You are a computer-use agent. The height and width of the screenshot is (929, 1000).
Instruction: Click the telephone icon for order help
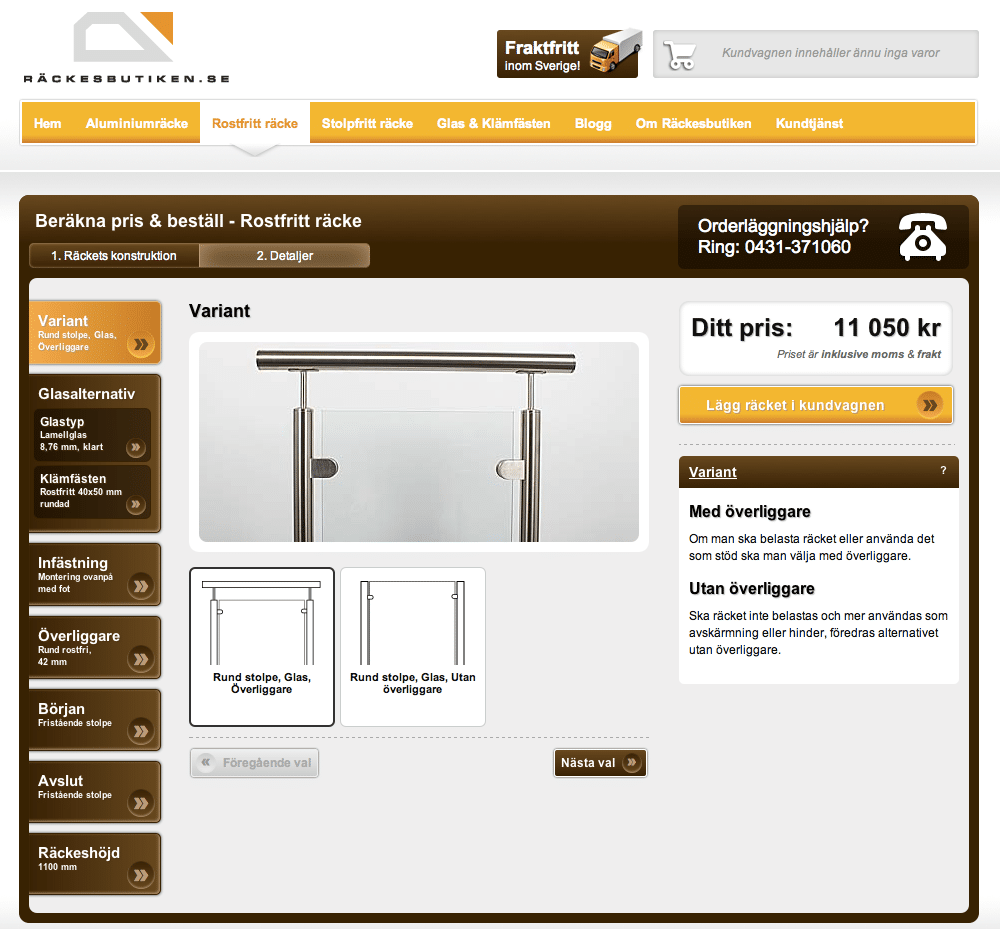[x=922, y=237]
